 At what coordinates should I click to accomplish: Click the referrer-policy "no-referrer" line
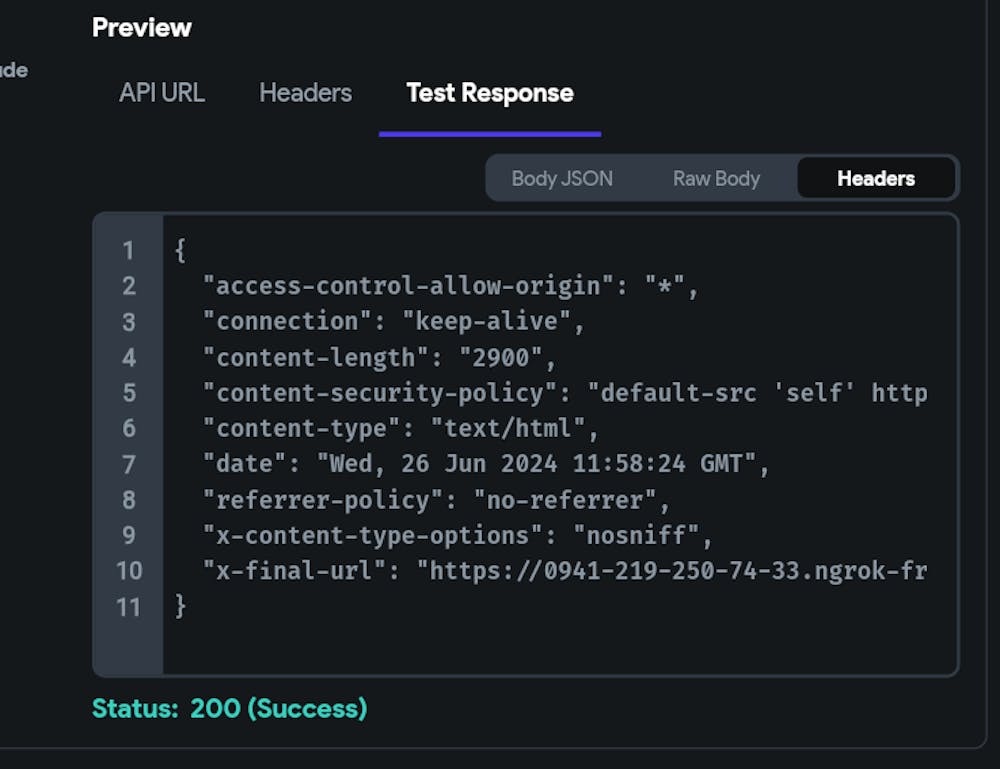(436, 500)
